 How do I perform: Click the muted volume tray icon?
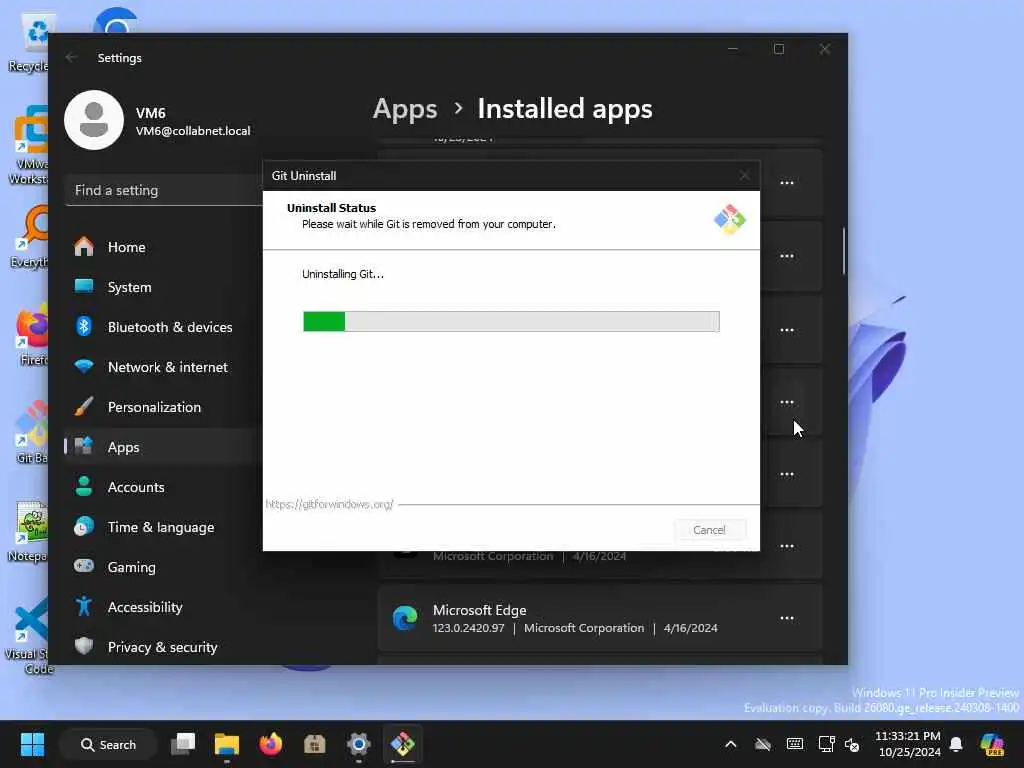pos(852,744)
